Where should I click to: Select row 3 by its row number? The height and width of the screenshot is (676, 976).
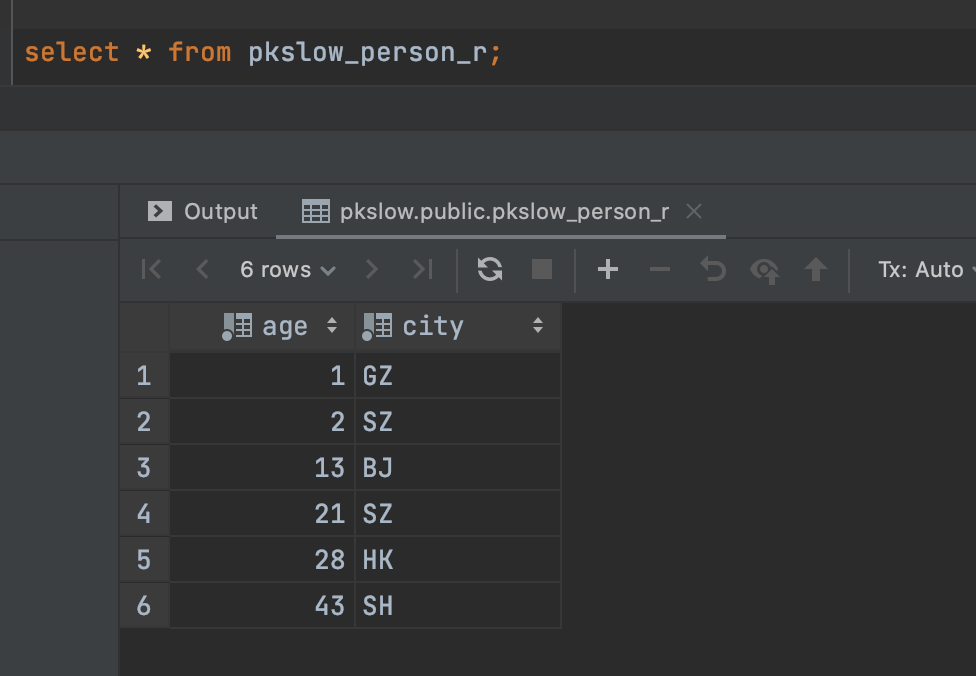(143, 467)
